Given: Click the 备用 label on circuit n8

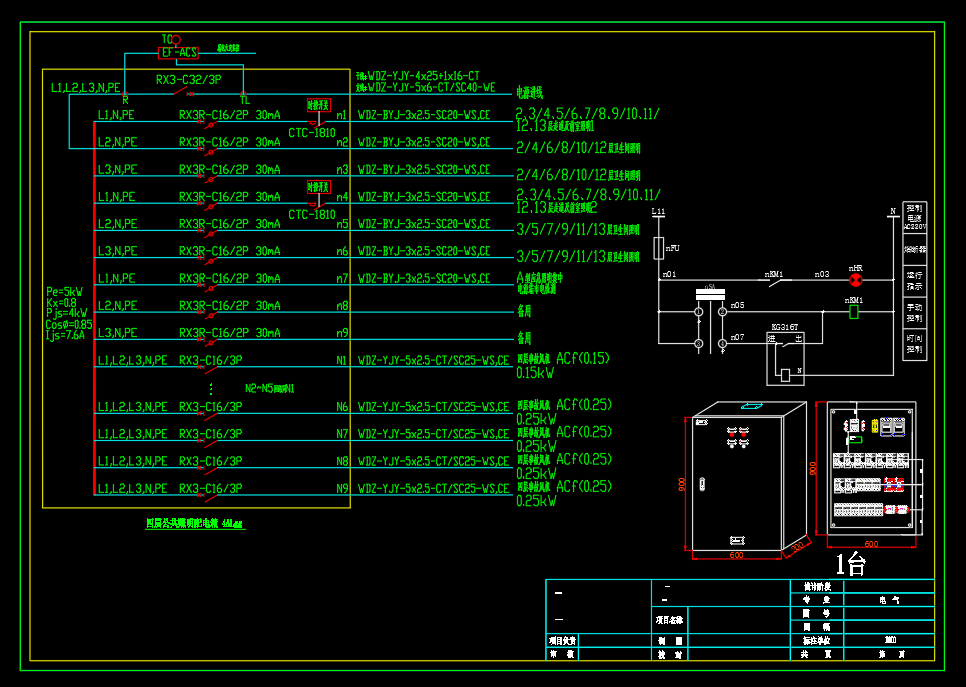Looking at the screenshot, I should 524,311.
